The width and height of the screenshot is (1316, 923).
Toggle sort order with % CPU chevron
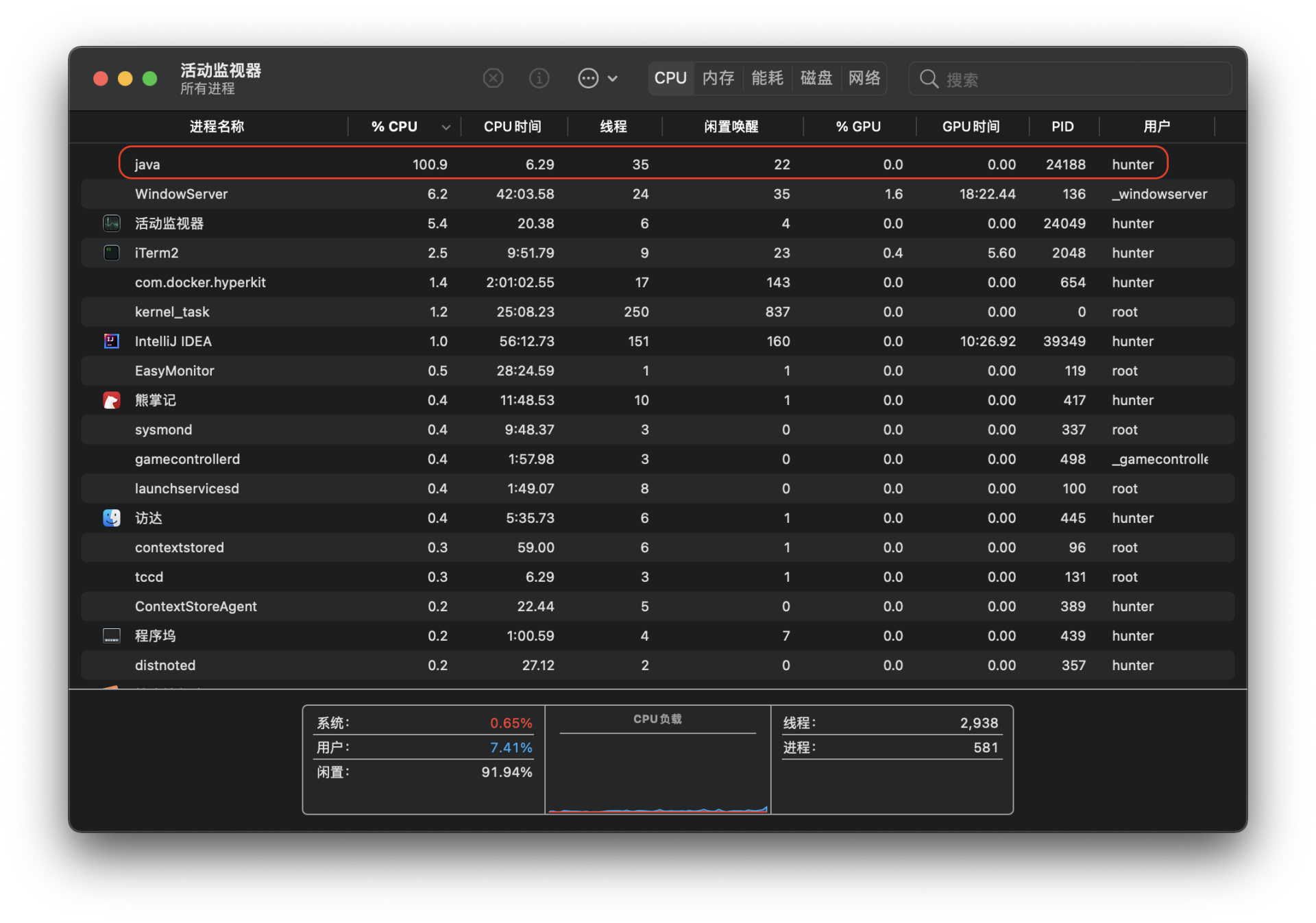446,127
